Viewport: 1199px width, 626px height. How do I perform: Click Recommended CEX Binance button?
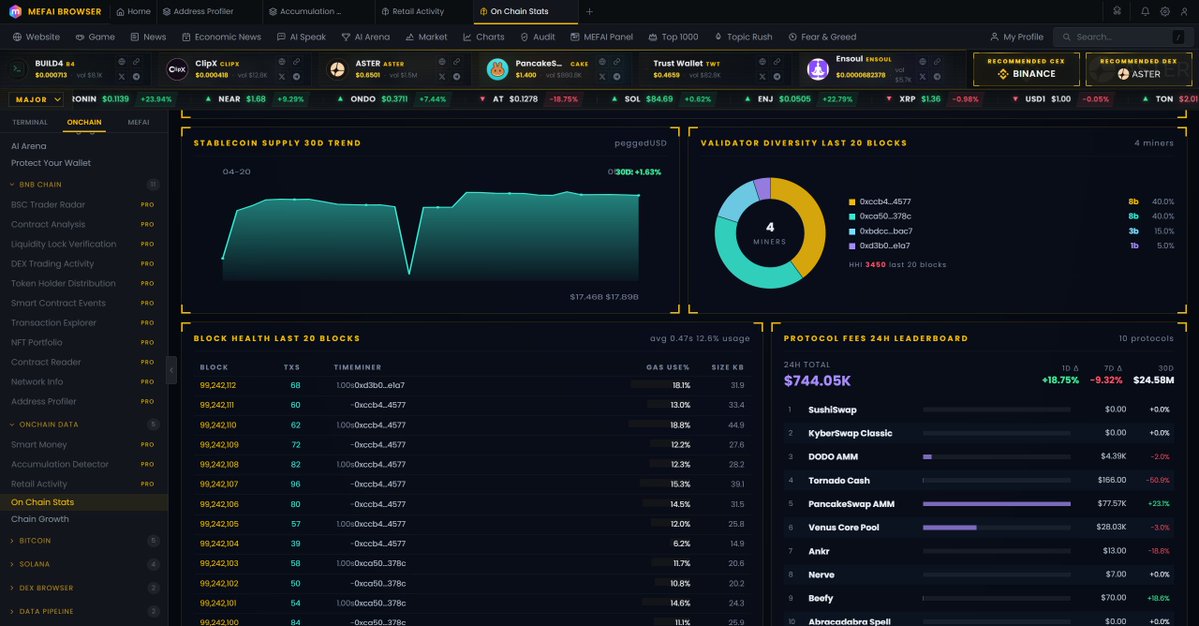click(1026, 69)
